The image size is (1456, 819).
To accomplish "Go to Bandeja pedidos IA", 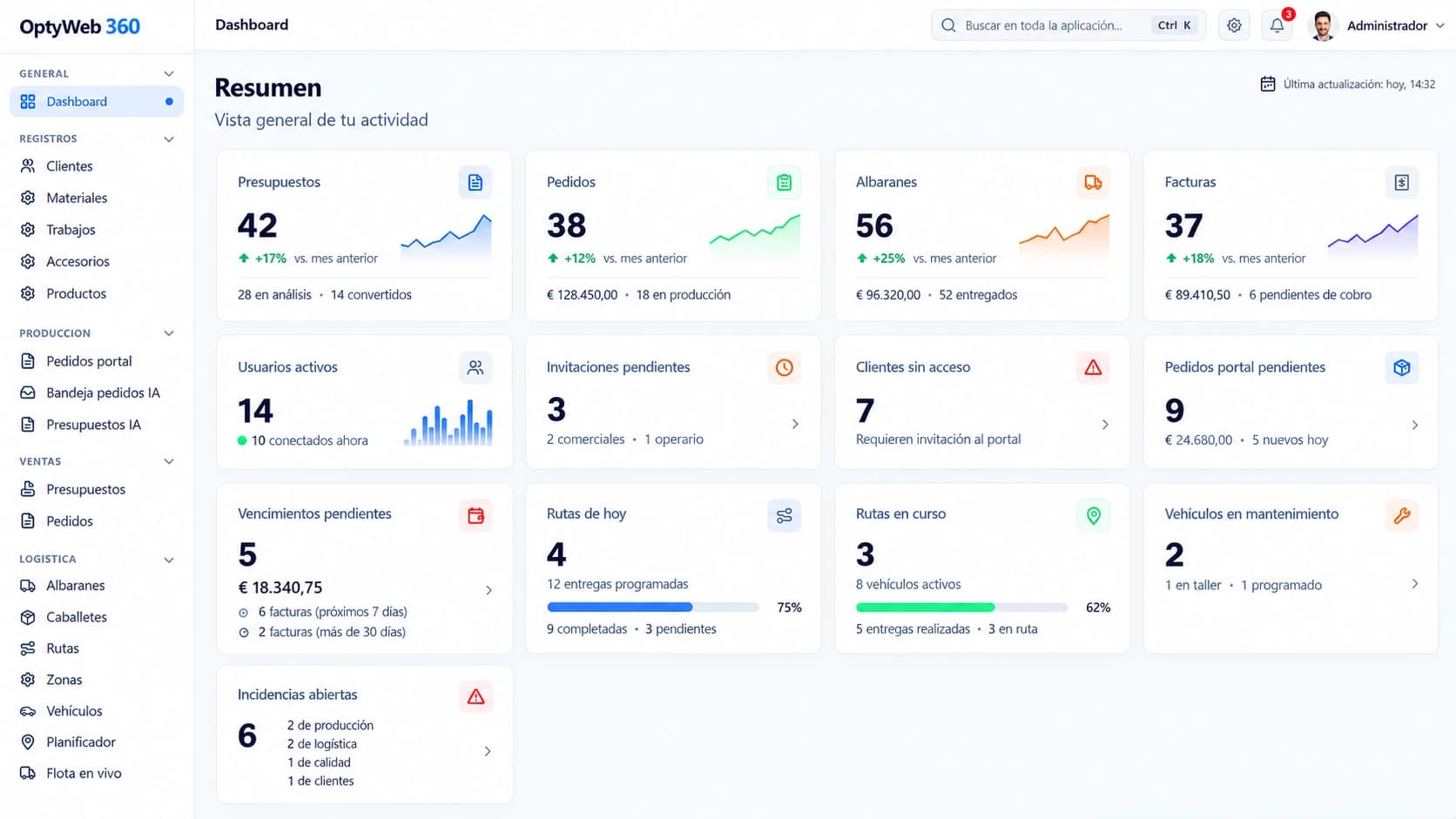I will coord(96,393).
